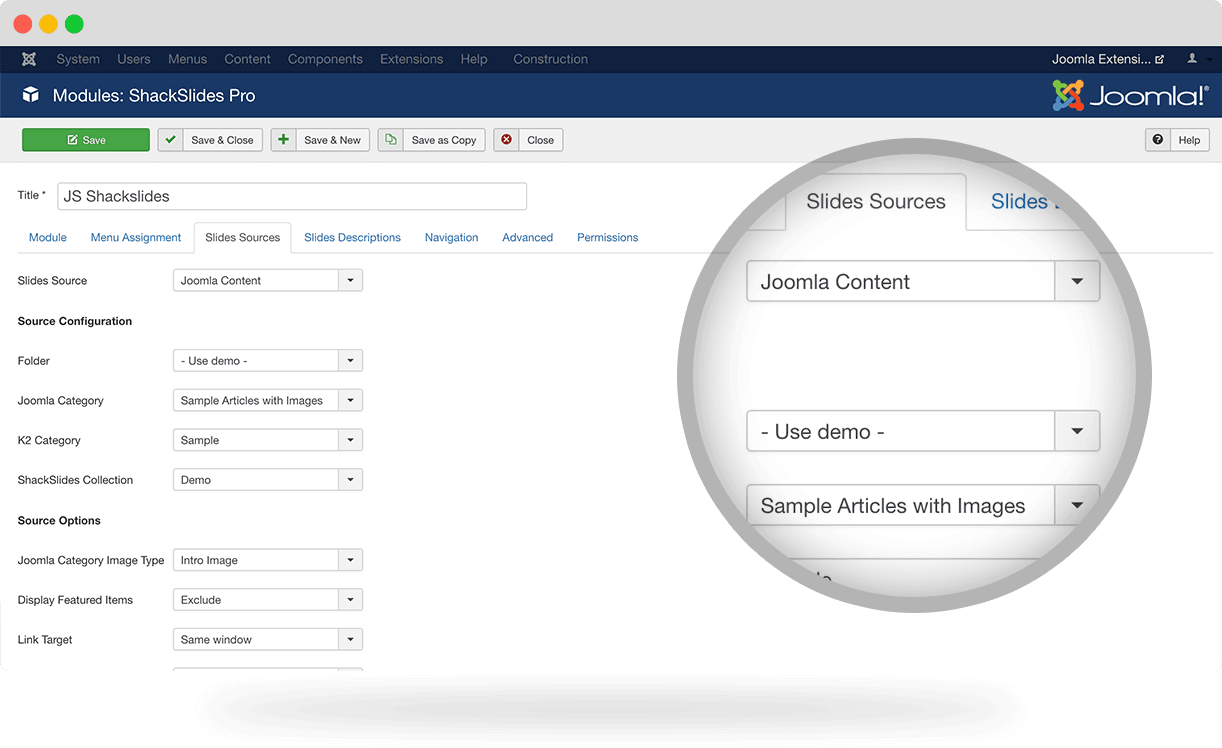Viewport: 1222px width, 748px height.
Task: Click the Save as Copy duplicate icon
Action: [x=391, y=140]
